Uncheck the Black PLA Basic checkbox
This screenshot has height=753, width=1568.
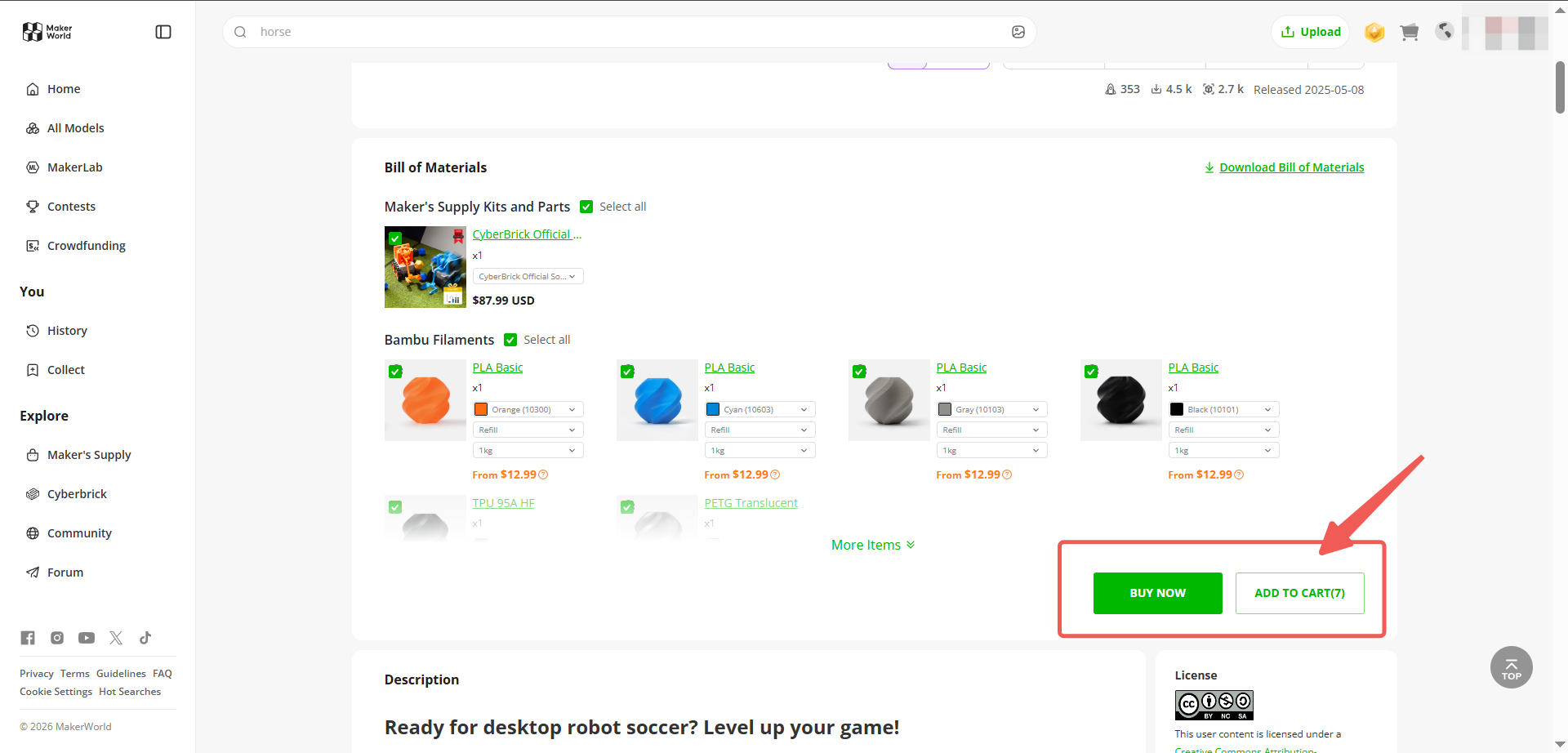coord(1091,372)
